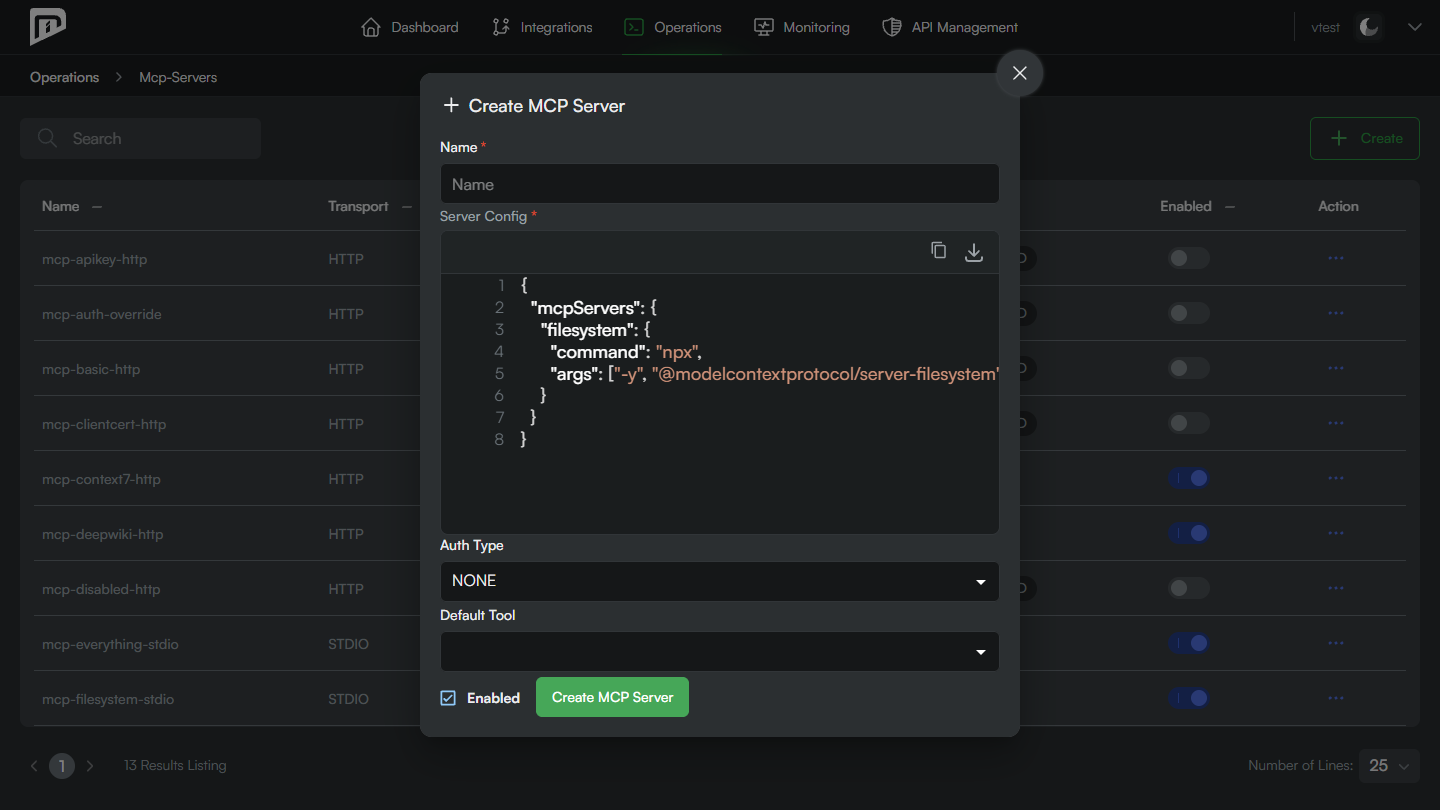Close the Create MCP Server dialog
Screen dimensions: 1440x810
tap(1020, 73)
